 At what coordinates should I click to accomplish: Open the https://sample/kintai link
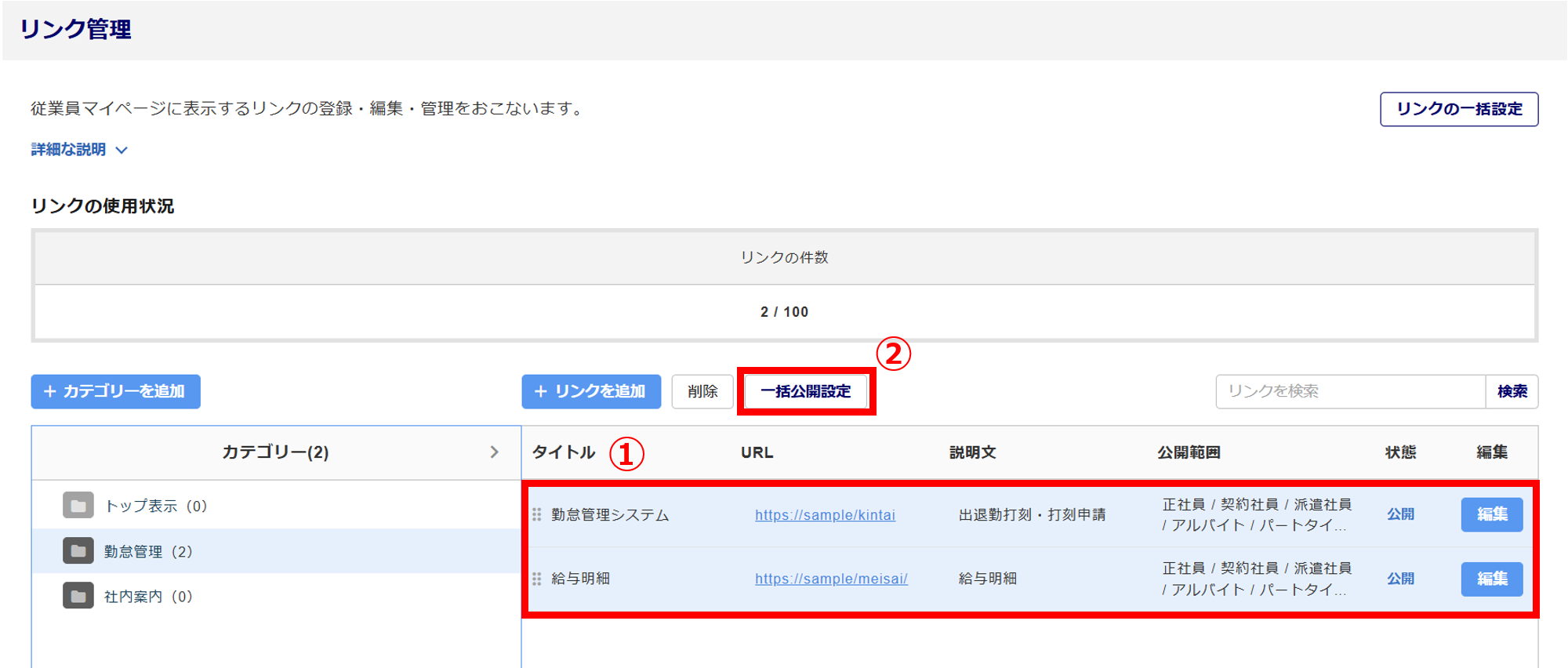(825, 515)
